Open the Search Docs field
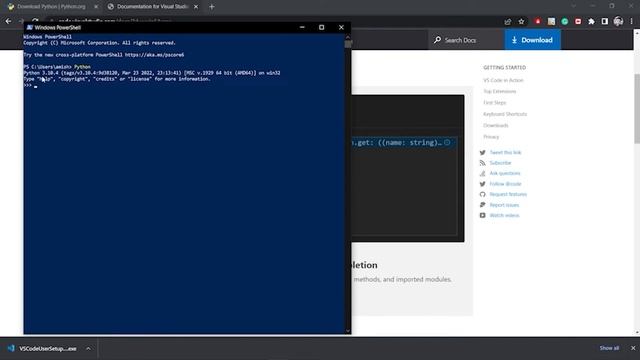 point(466,40)
